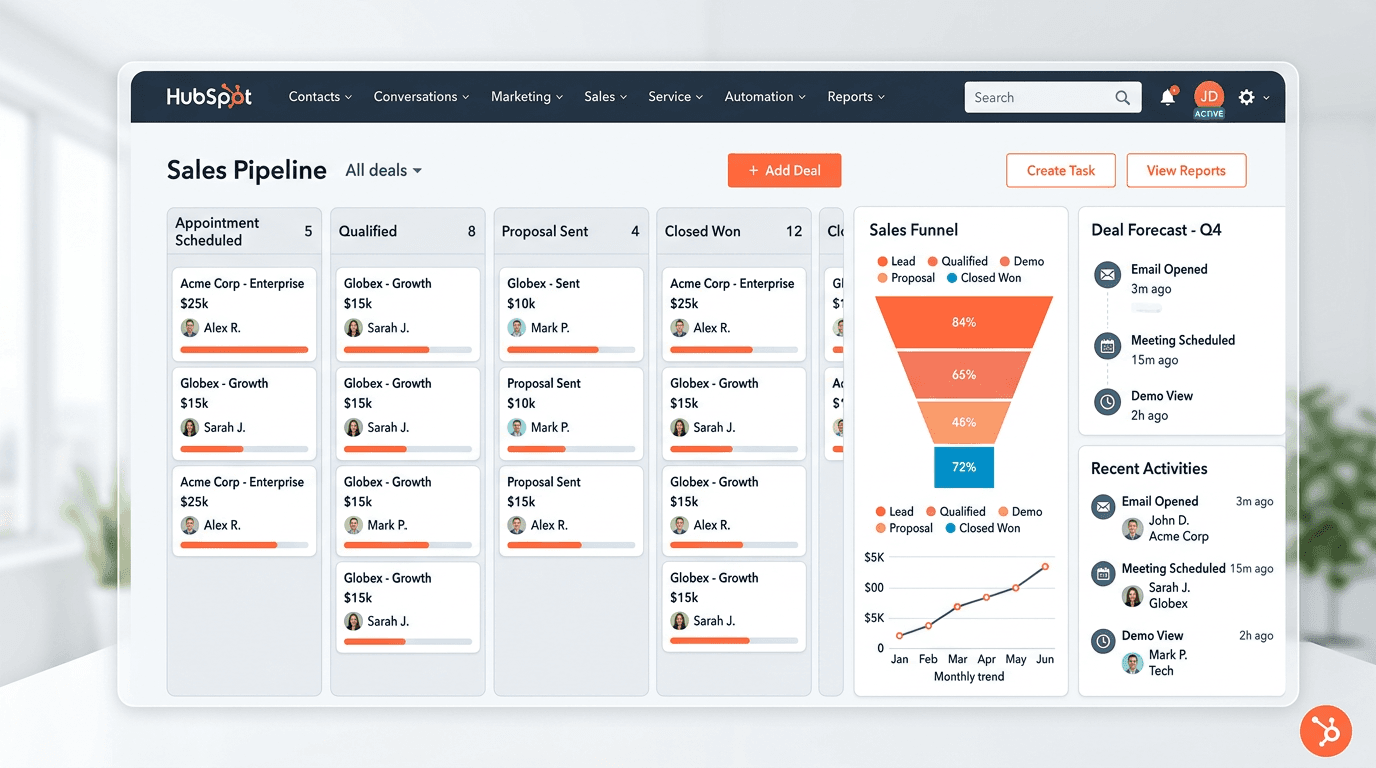Click Sarah J.'s avatar in Recent Activities
Image resolution: width=1376 pixels, height=768 pixels.
click(1133, 596)
